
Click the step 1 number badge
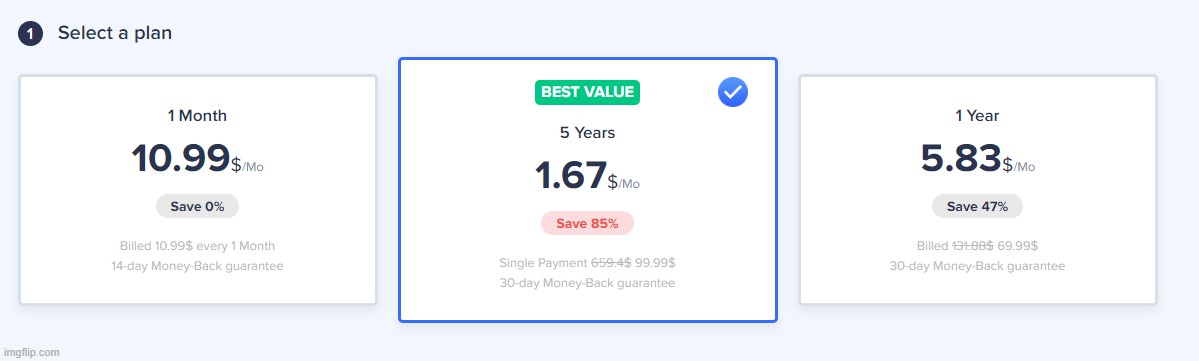click(30, 34)
